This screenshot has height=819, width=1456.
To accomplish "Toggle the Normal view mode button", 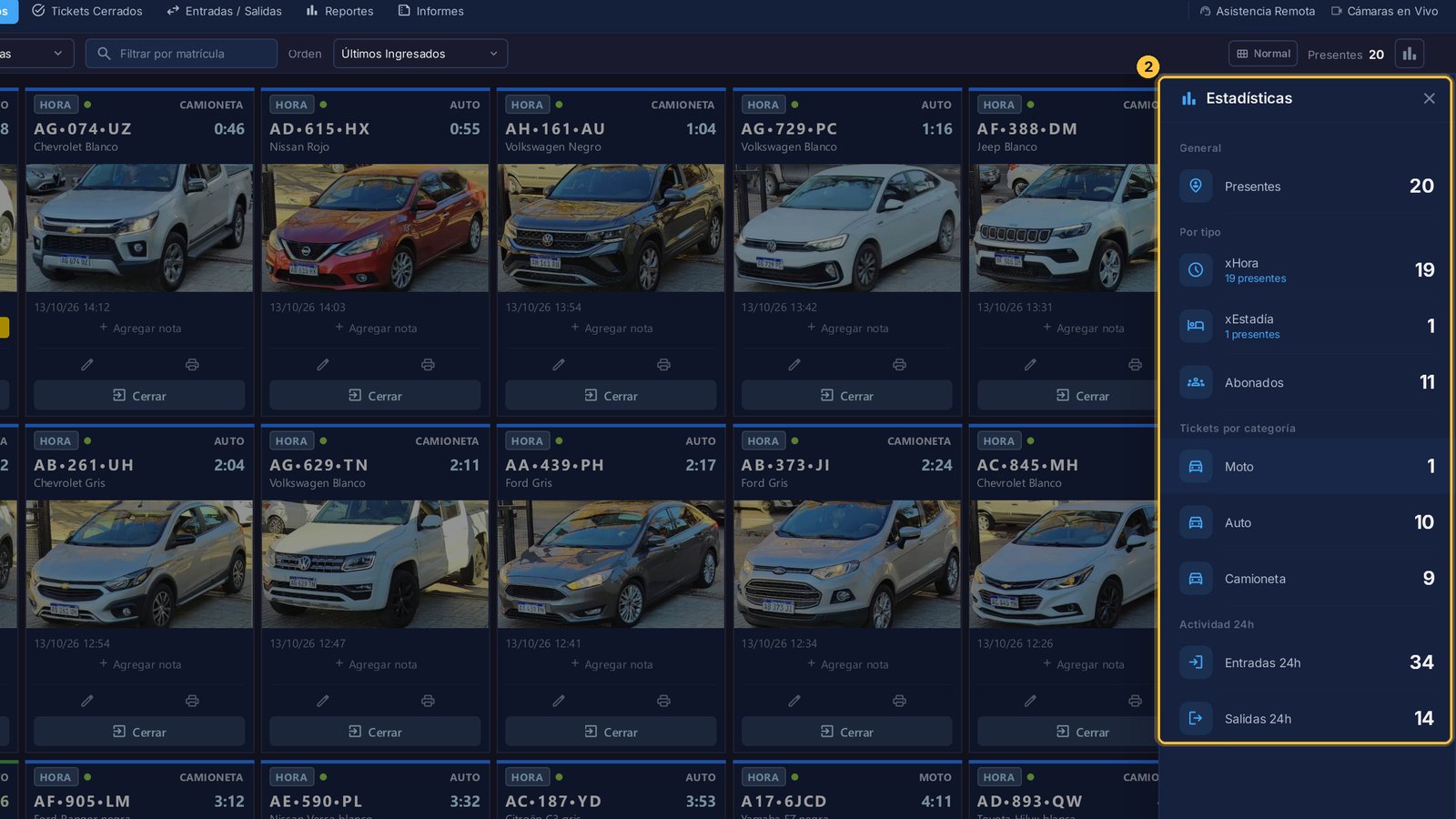I will [x=1264, y=54].
